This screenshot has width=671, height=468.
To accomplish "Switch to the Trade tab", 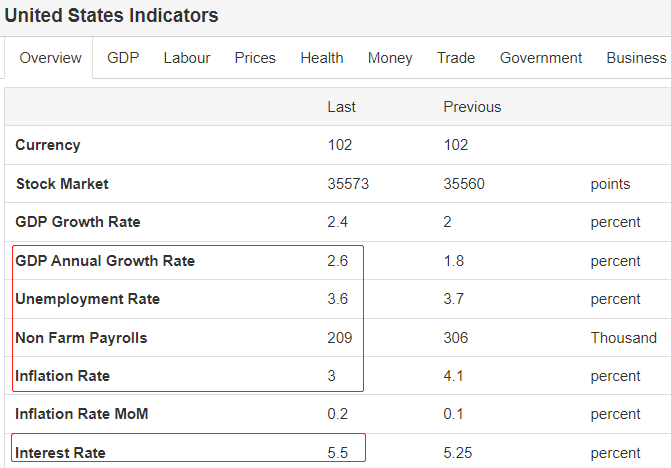I will [456, 58].
